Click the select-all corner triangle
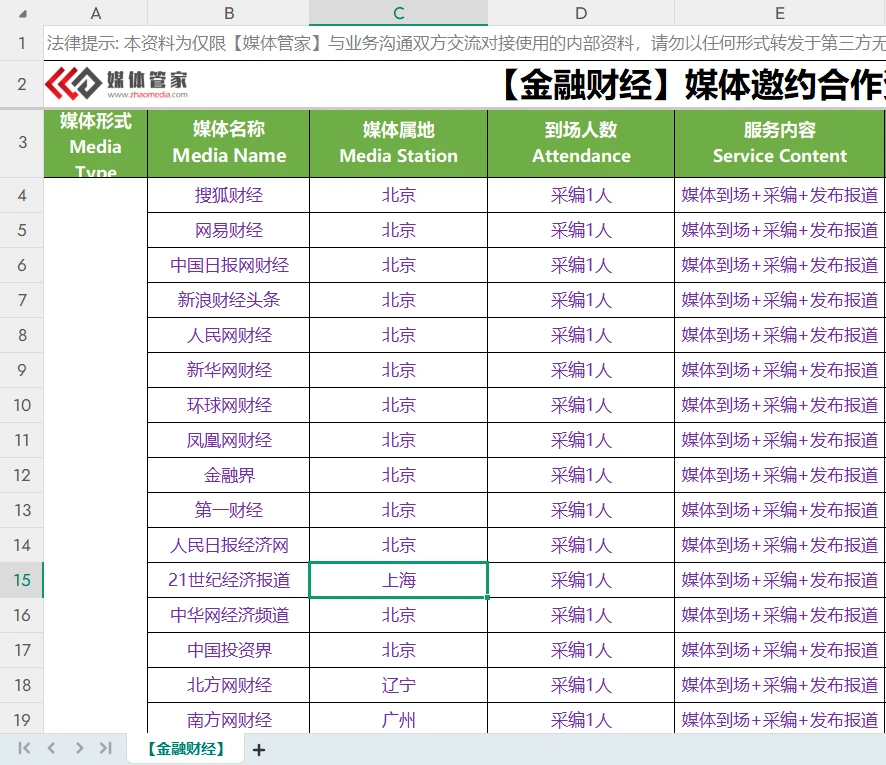 [23, 14]
